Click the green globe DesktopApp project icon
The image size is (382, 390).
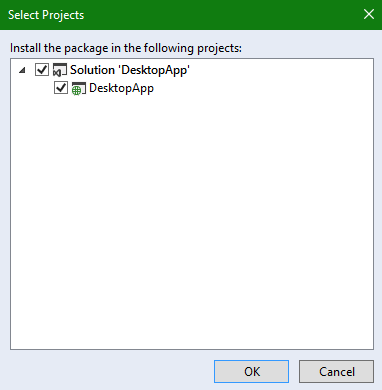[79, 89]
